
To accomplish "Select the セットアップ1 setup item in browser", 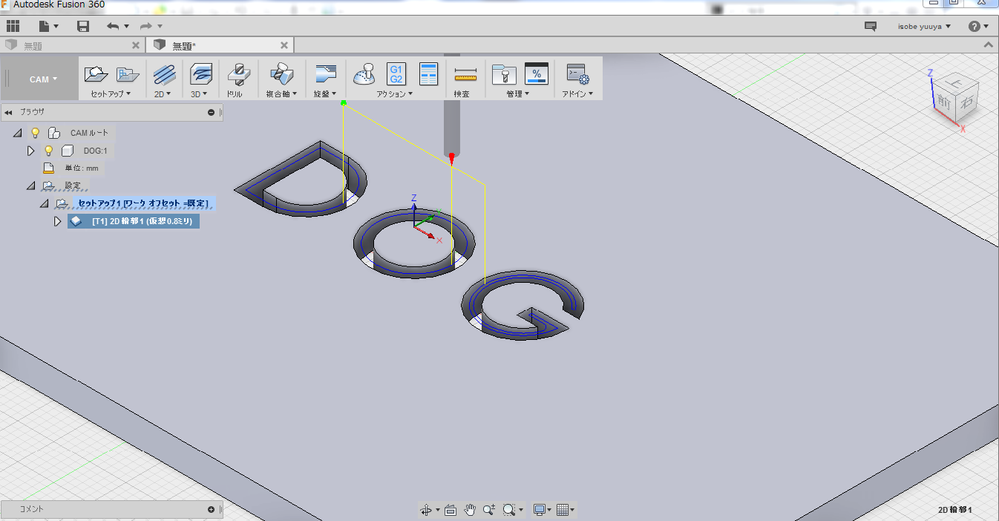I will pyautogui.click(x=145, y=203).
